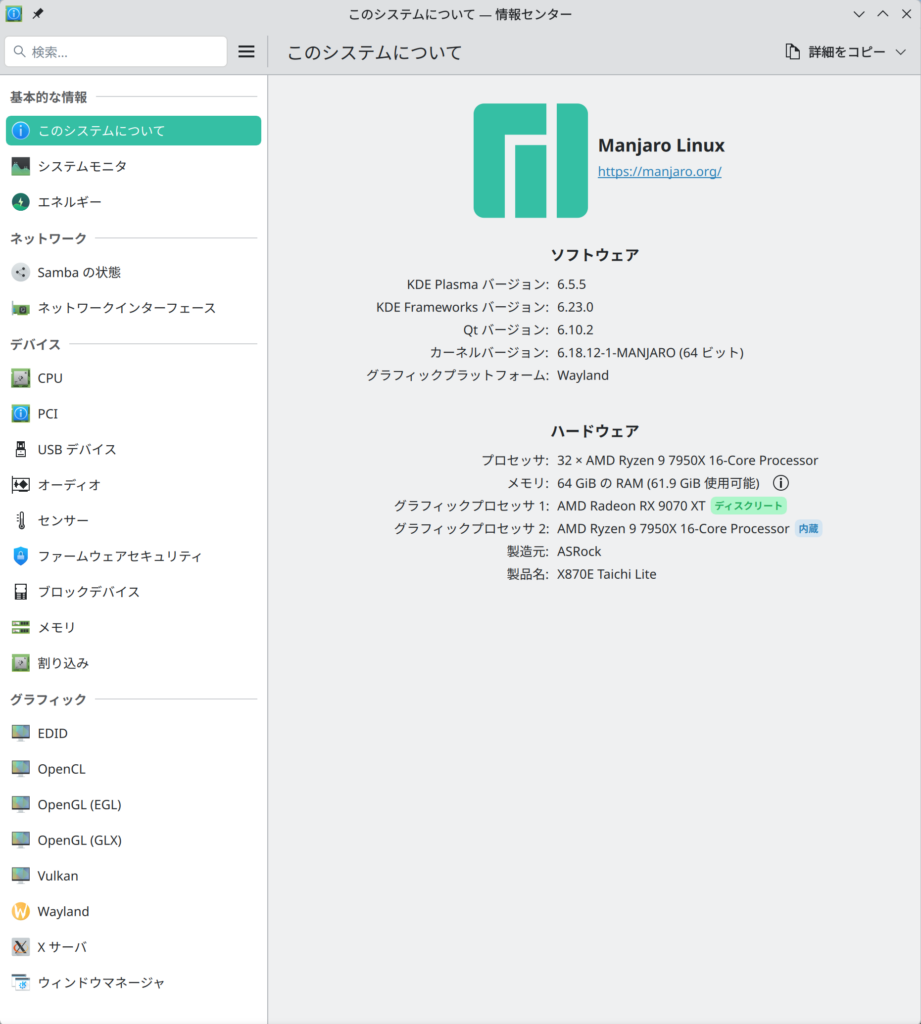
Task: Open the manjaro.org link
Action: [659, 171]
